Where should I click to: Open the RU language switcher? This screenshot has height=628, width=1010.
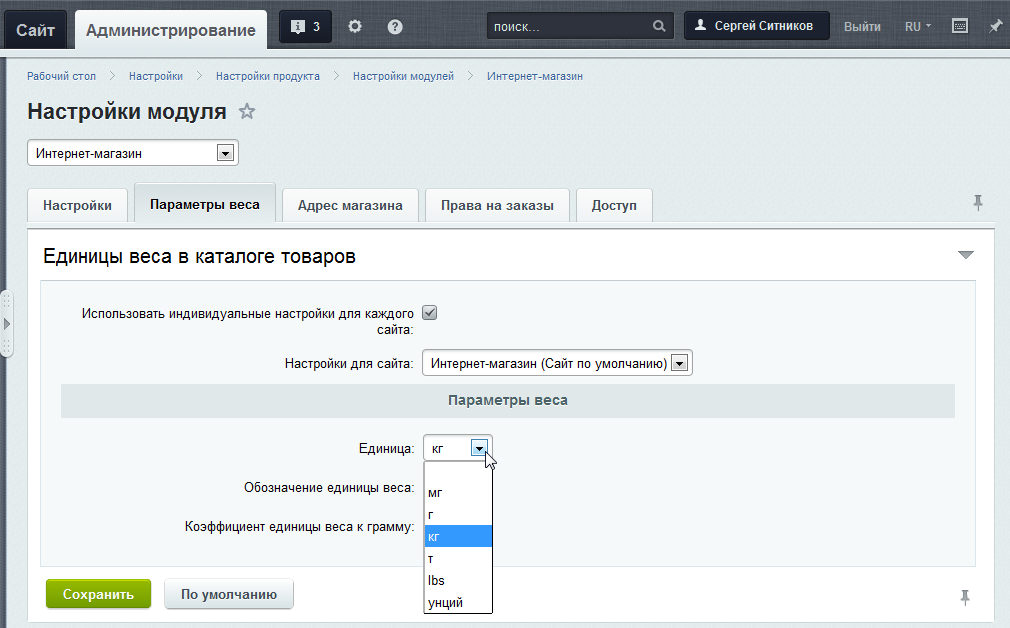click(x=918, y=26)
